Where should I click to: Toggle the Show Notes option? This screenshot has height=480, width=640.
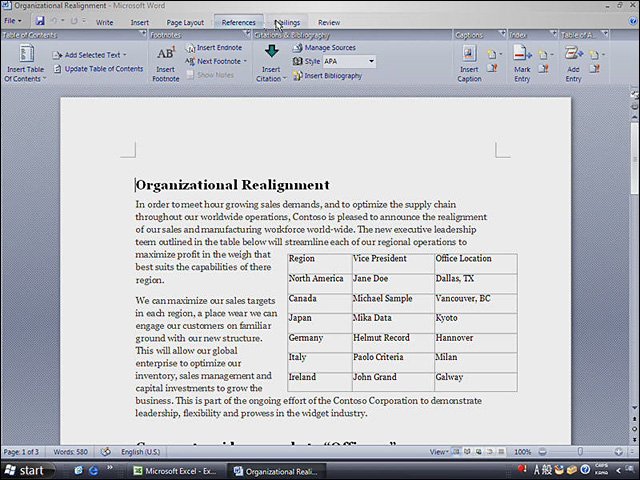[x=210, y=75]
